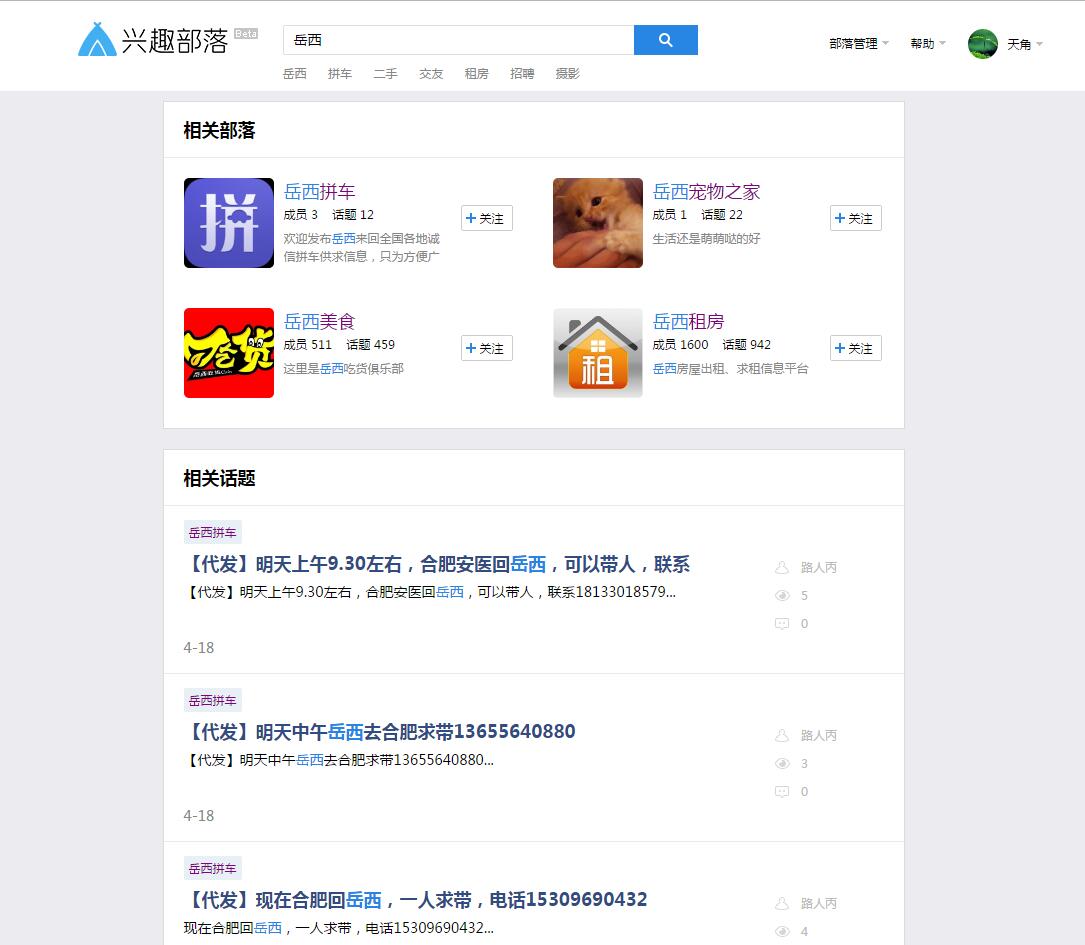The image size is (1085, 945).
Task: Click author icon on 13655640880 post
Action: pyautogui.click(x=782, y=735)
